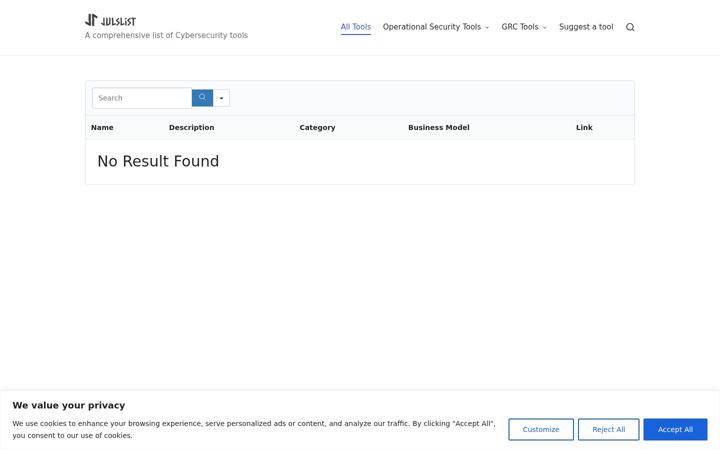Screen dimensions: 720x450
Task: Accept All cookies
Action: pos(675,429)
